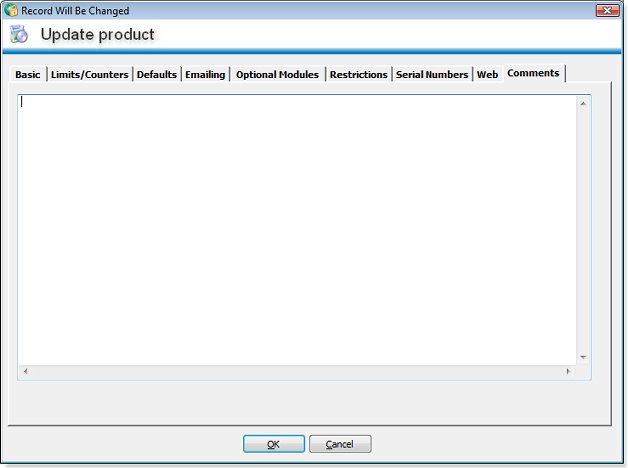Screen dimensions: 628x468
Task: Click the Update product header icon
Action: coord(19,35)
